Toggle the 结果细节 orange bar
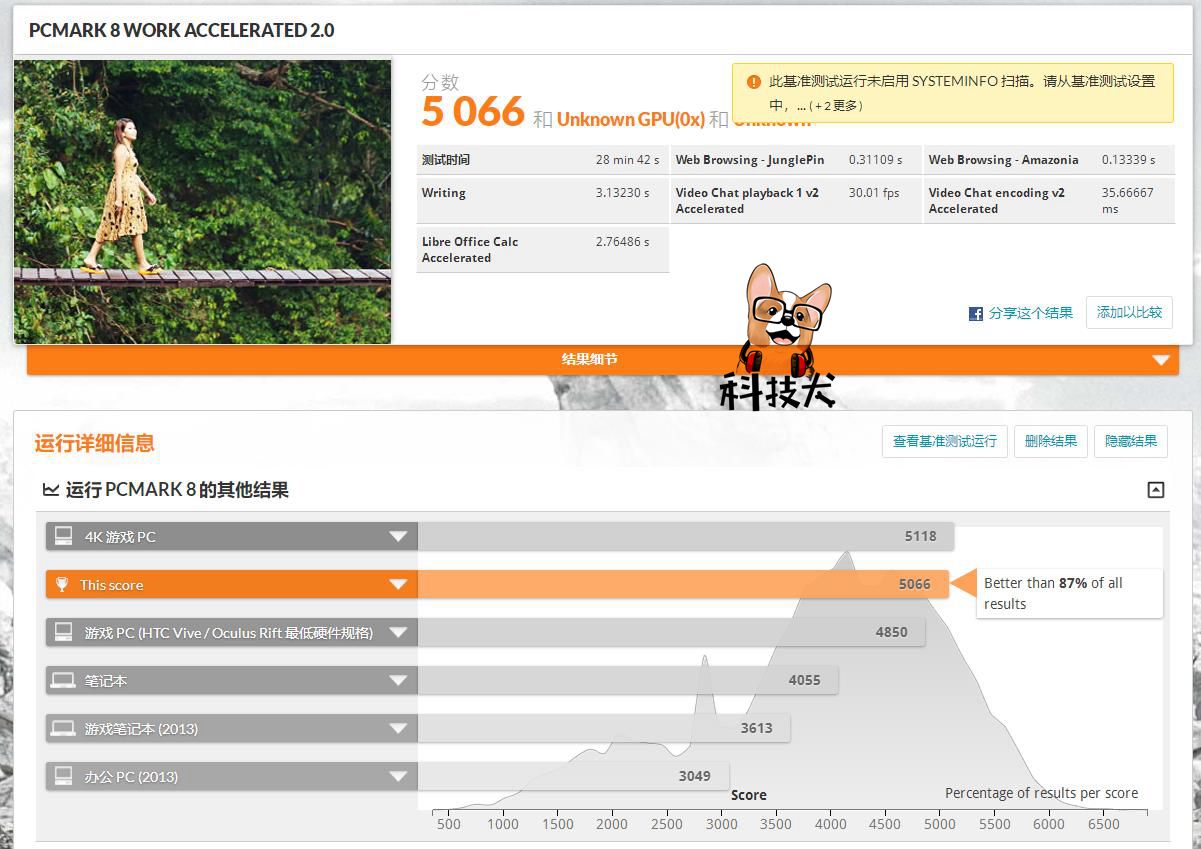Image resolution: width=1201 pixels, height=849 pixels. 602,360
